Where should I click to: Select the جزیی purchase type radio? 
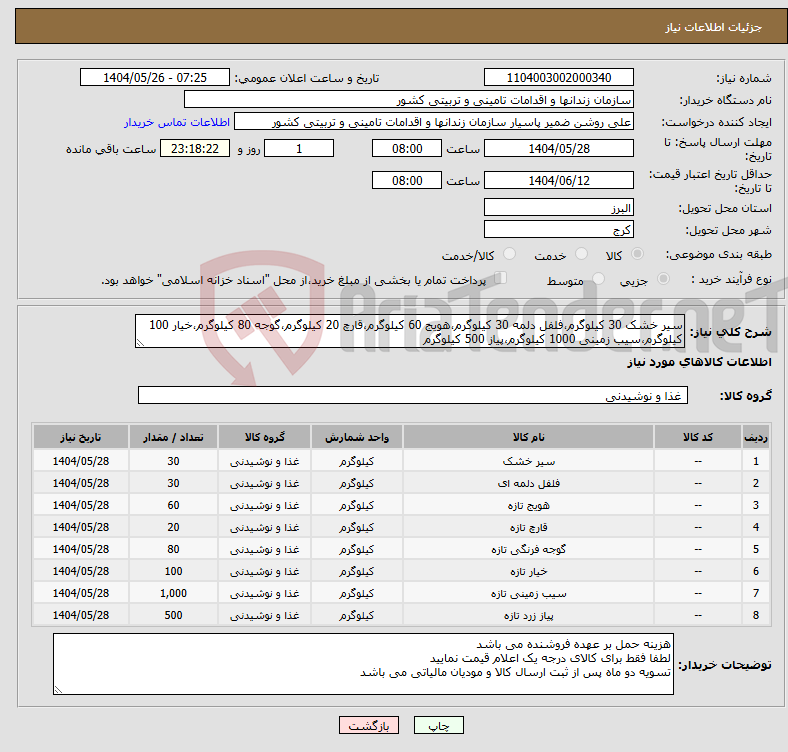coord(663,278)
